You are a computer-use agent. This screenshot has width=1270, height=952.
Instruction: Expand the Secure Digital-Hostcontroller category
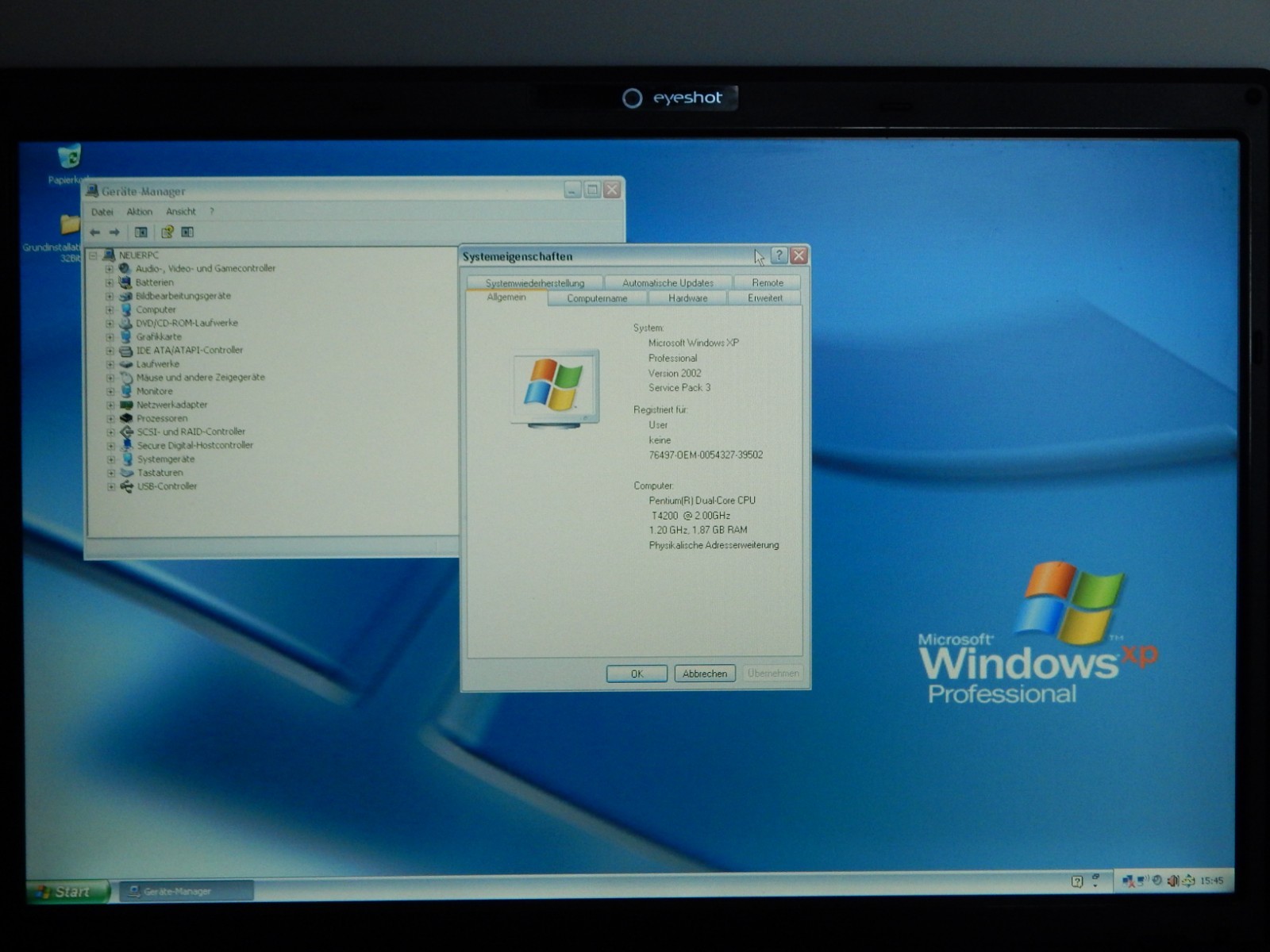click(x=110, y=446)
